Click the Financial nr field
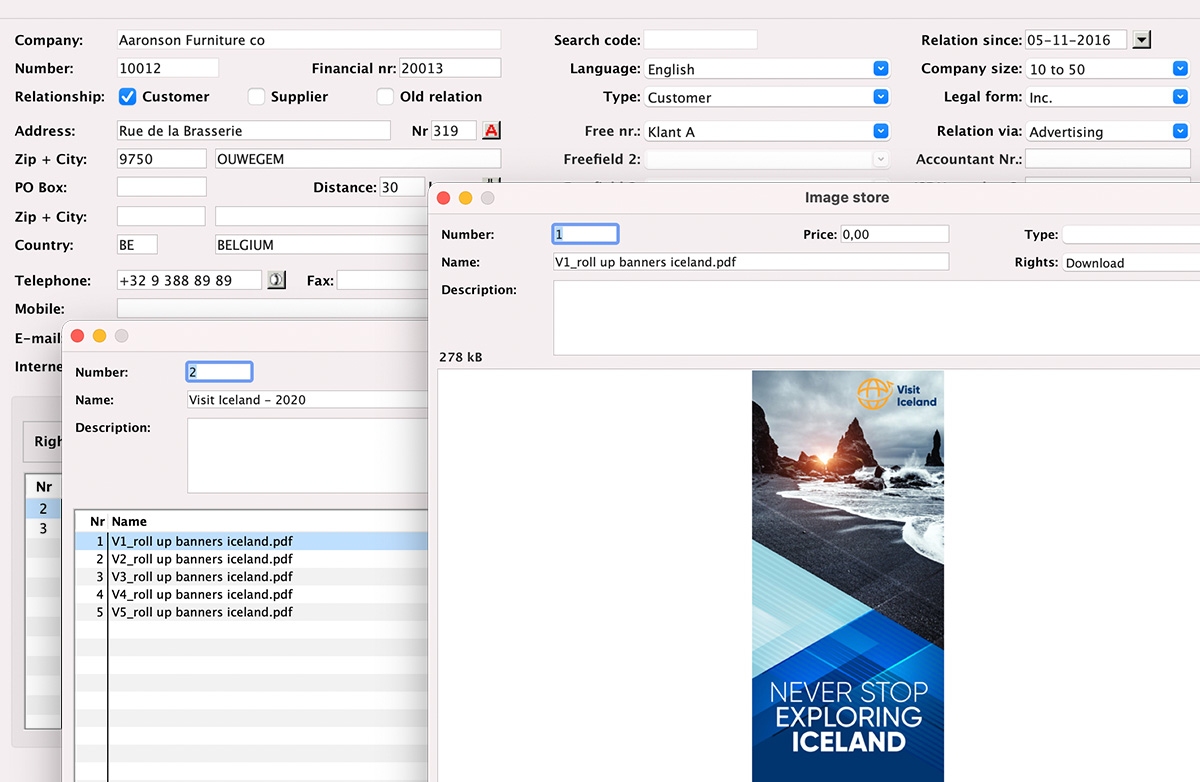The image size is (1200, 782). point(450,68)
